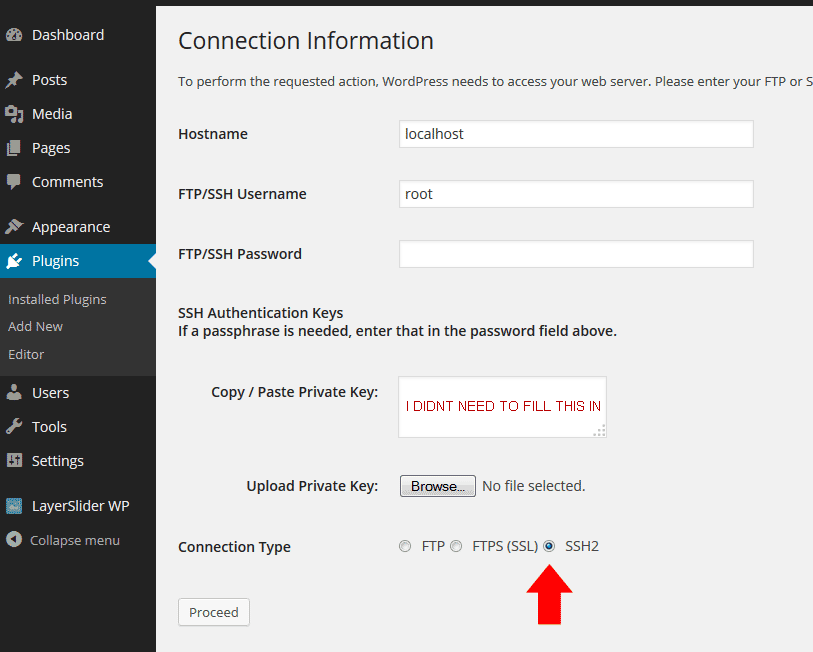Select the FTPS (SSL) radio button

tap(456, 546)
